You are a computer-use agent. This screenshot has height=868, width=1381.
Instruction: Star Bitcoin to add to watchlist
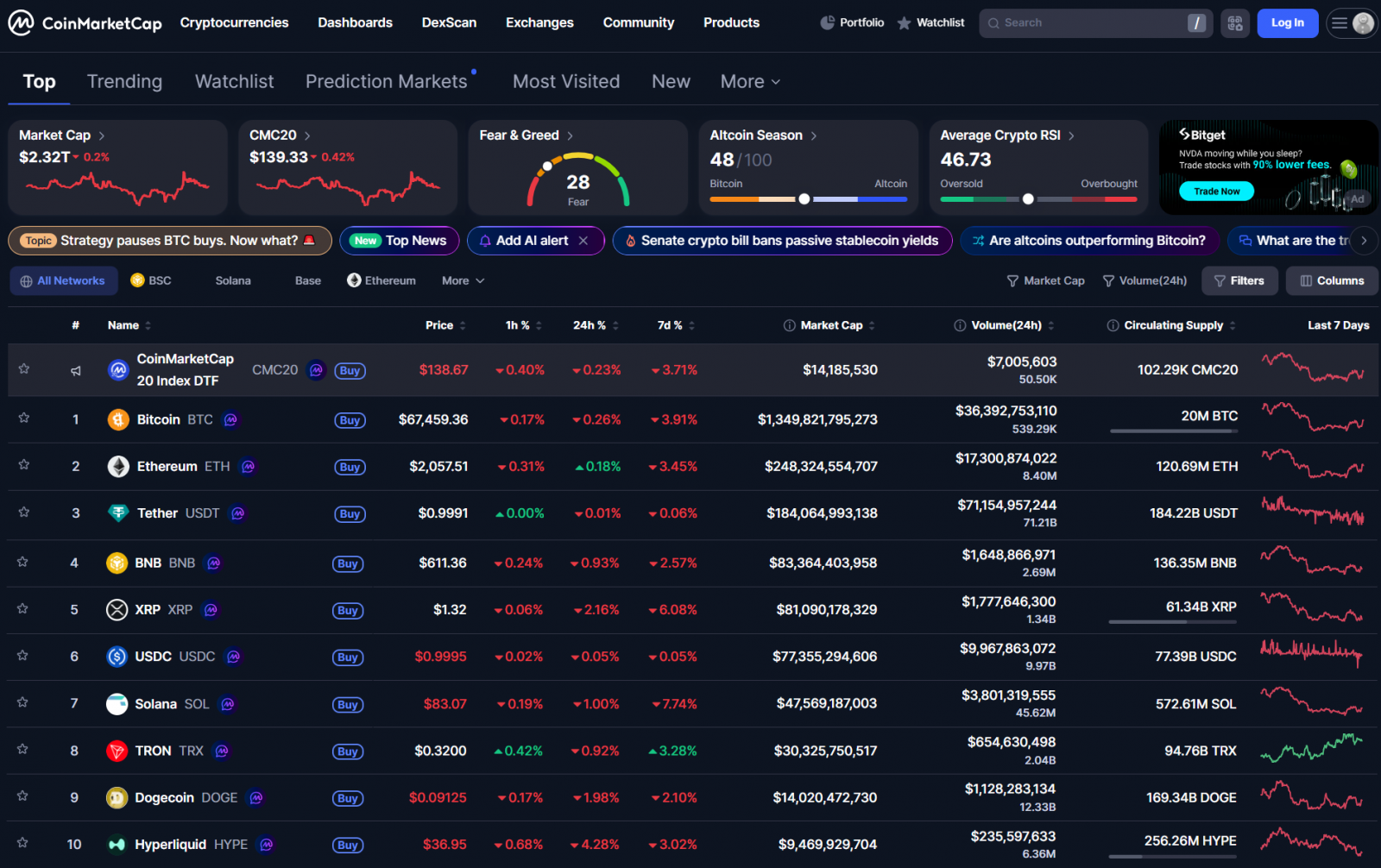pyautogui.click(x=24, y=418)
